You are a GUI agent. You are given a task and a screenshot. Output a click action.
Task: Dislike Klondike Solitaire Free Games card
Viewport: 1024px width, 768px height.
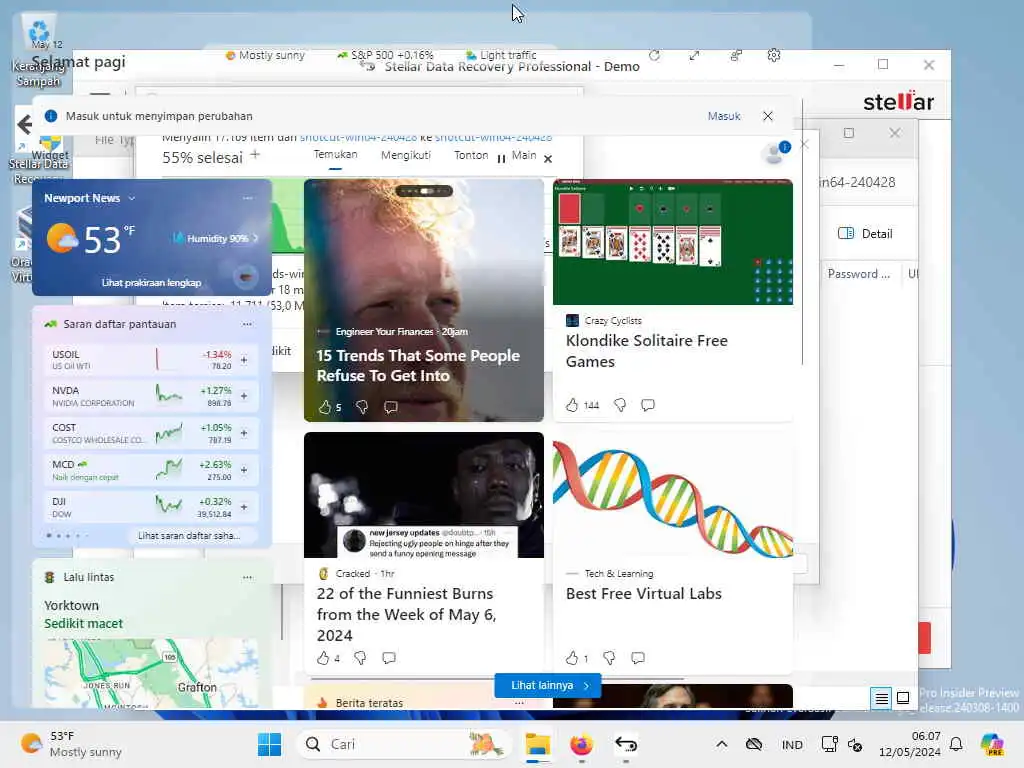620,405
